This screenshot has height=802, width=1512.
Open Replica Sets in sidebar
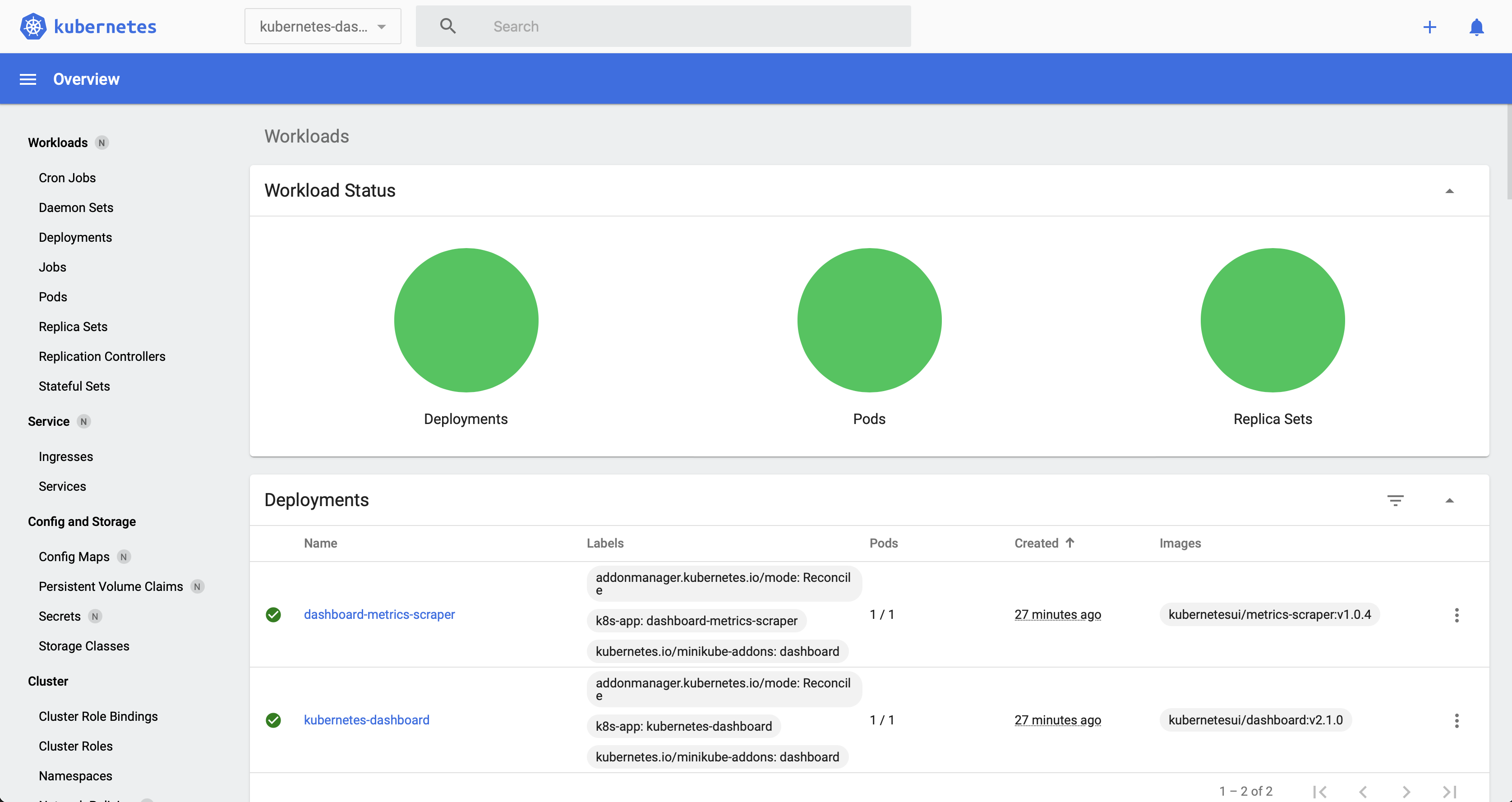[x=73, y=327]
